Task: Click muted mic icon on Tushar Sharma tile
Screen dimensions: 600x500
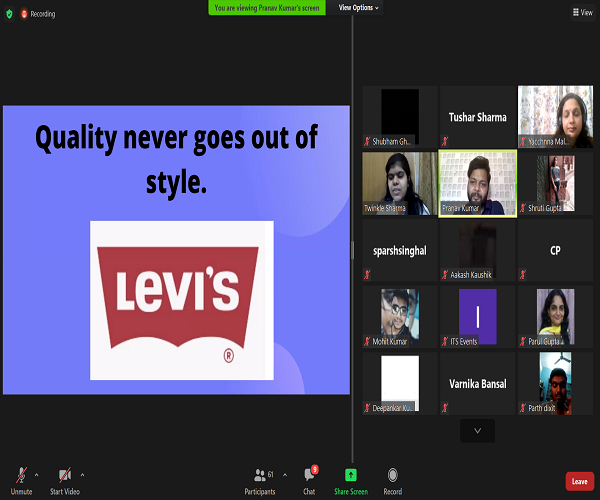Action: 445,141
